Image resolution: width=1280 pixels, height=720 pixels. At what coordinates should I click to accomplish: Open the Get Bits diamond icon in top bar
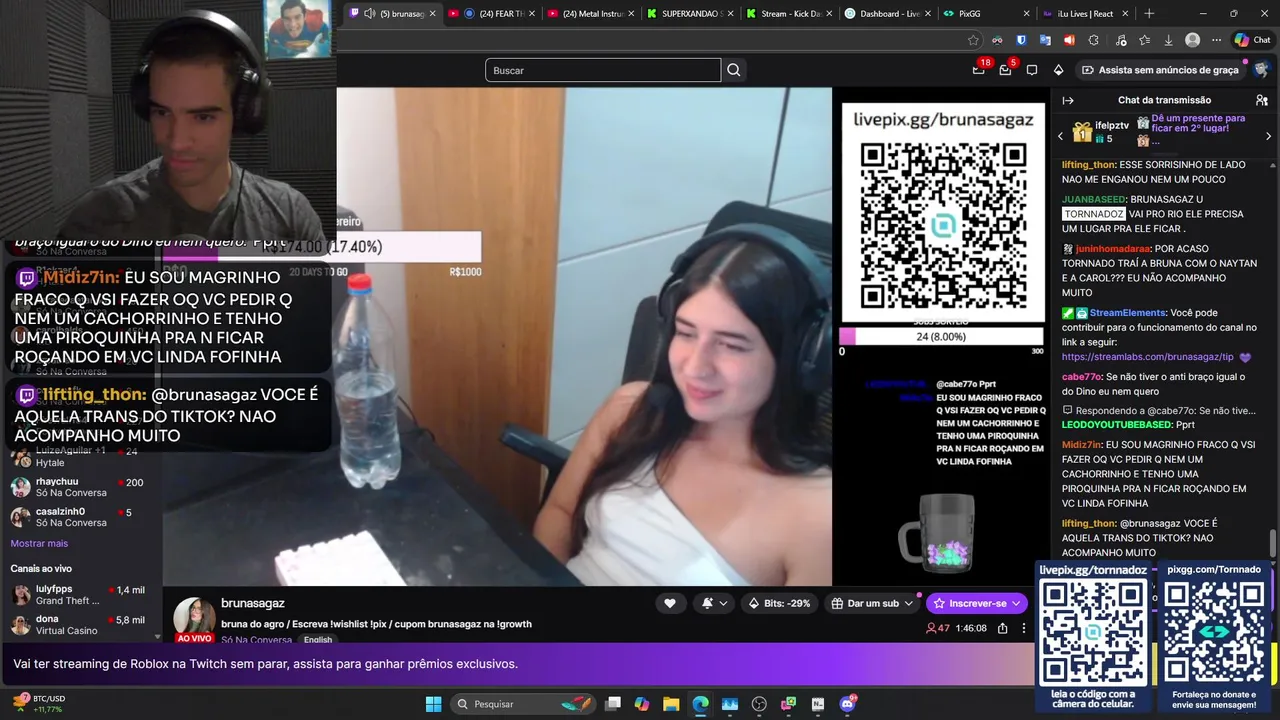pos(1058,70)
